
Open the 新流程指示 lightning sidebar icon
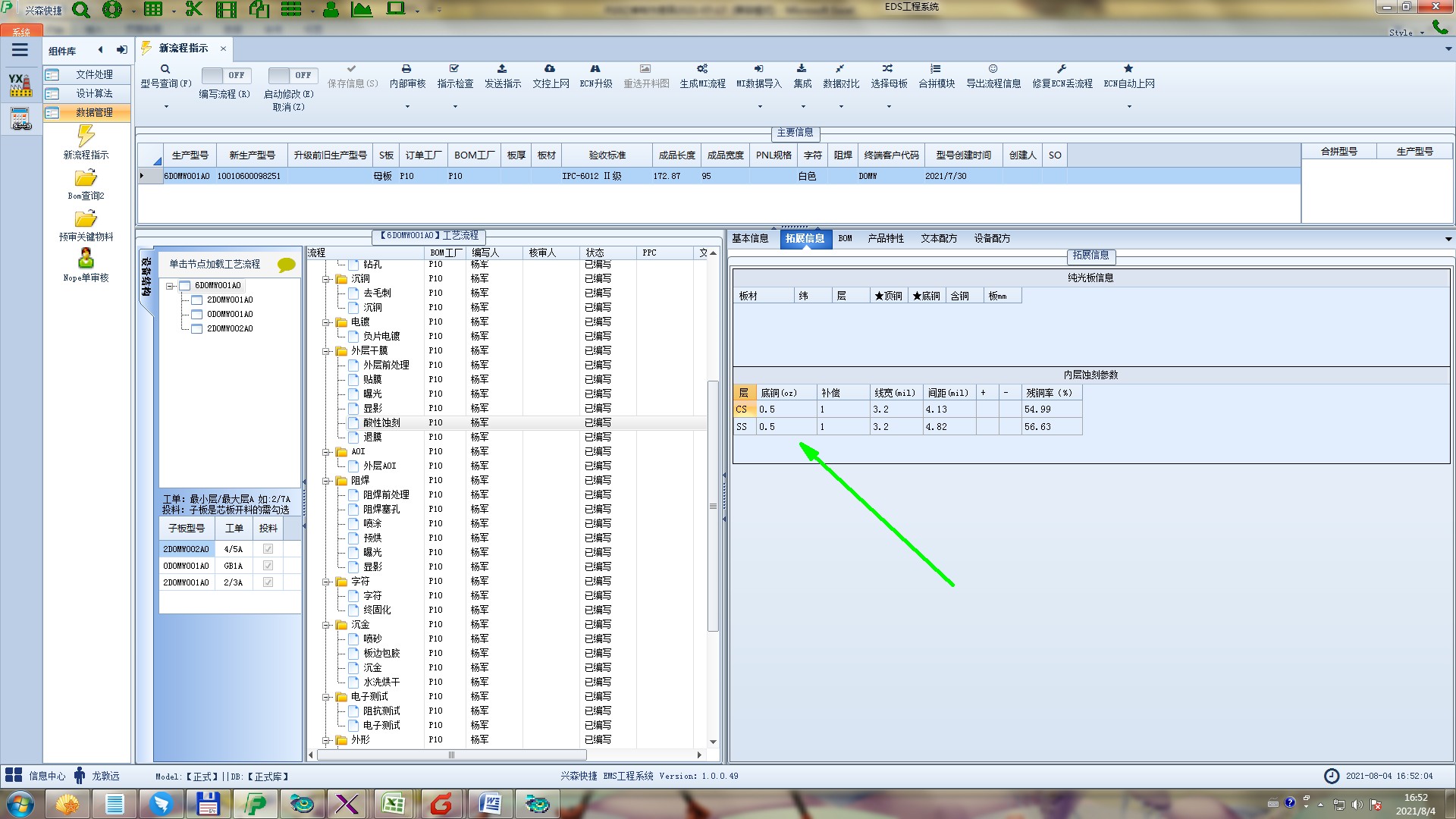click(x=86, y=136)
